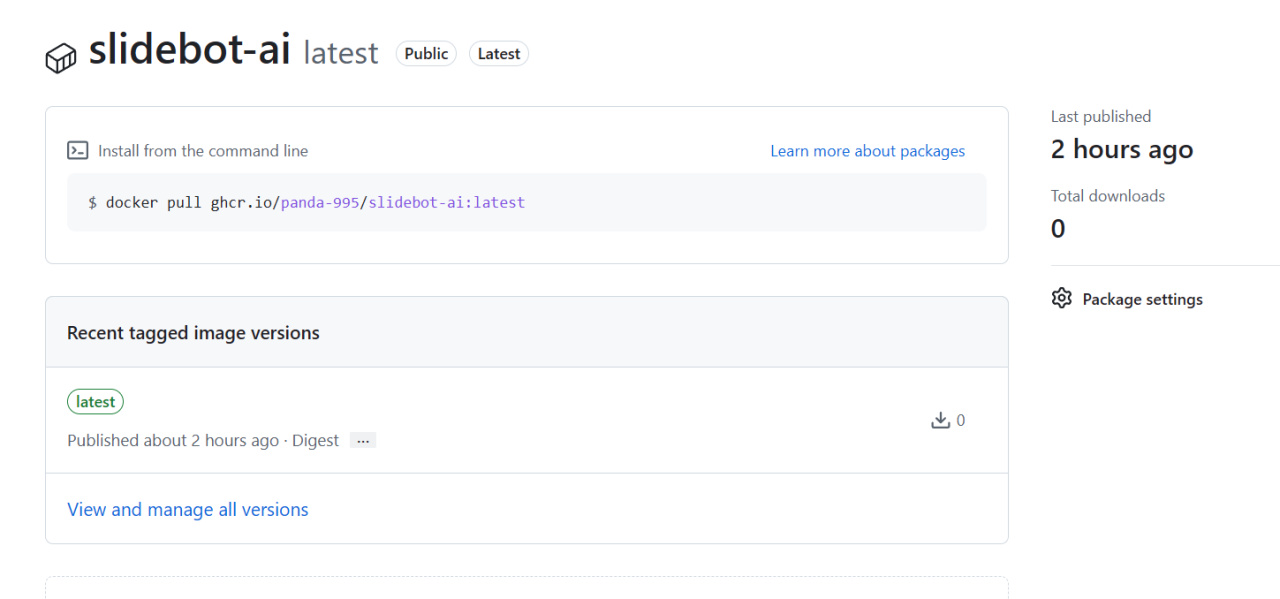Viewport: 1280px width, 599px height.
Task: Click the Public badge
Action: coord(426,54)
